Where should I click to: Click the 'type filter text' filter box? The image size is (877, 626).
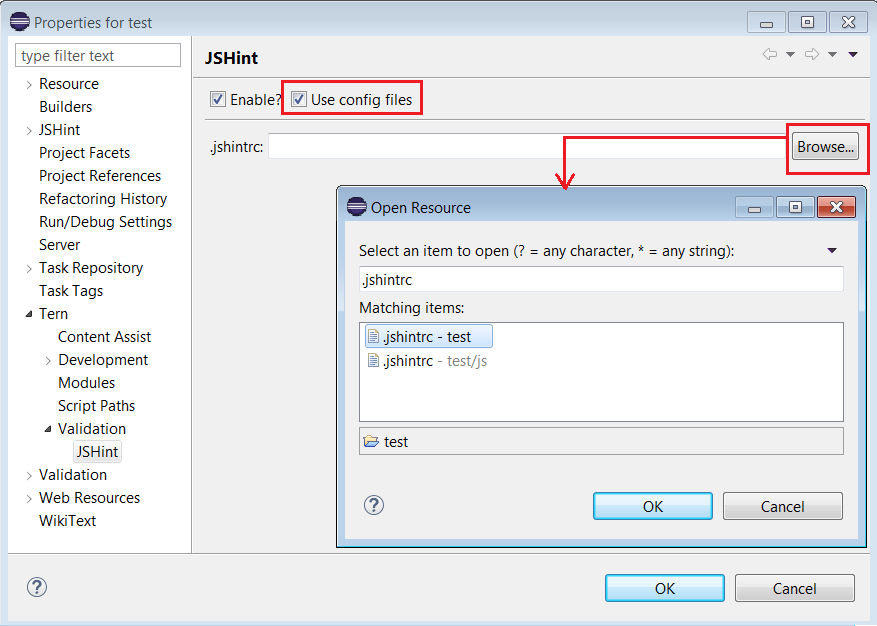pos(97,54)
